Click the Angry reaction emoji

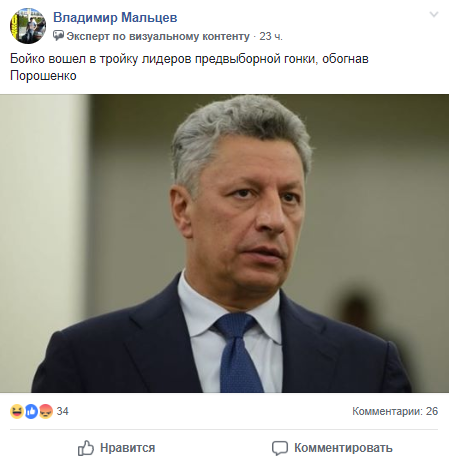point(46,411)
